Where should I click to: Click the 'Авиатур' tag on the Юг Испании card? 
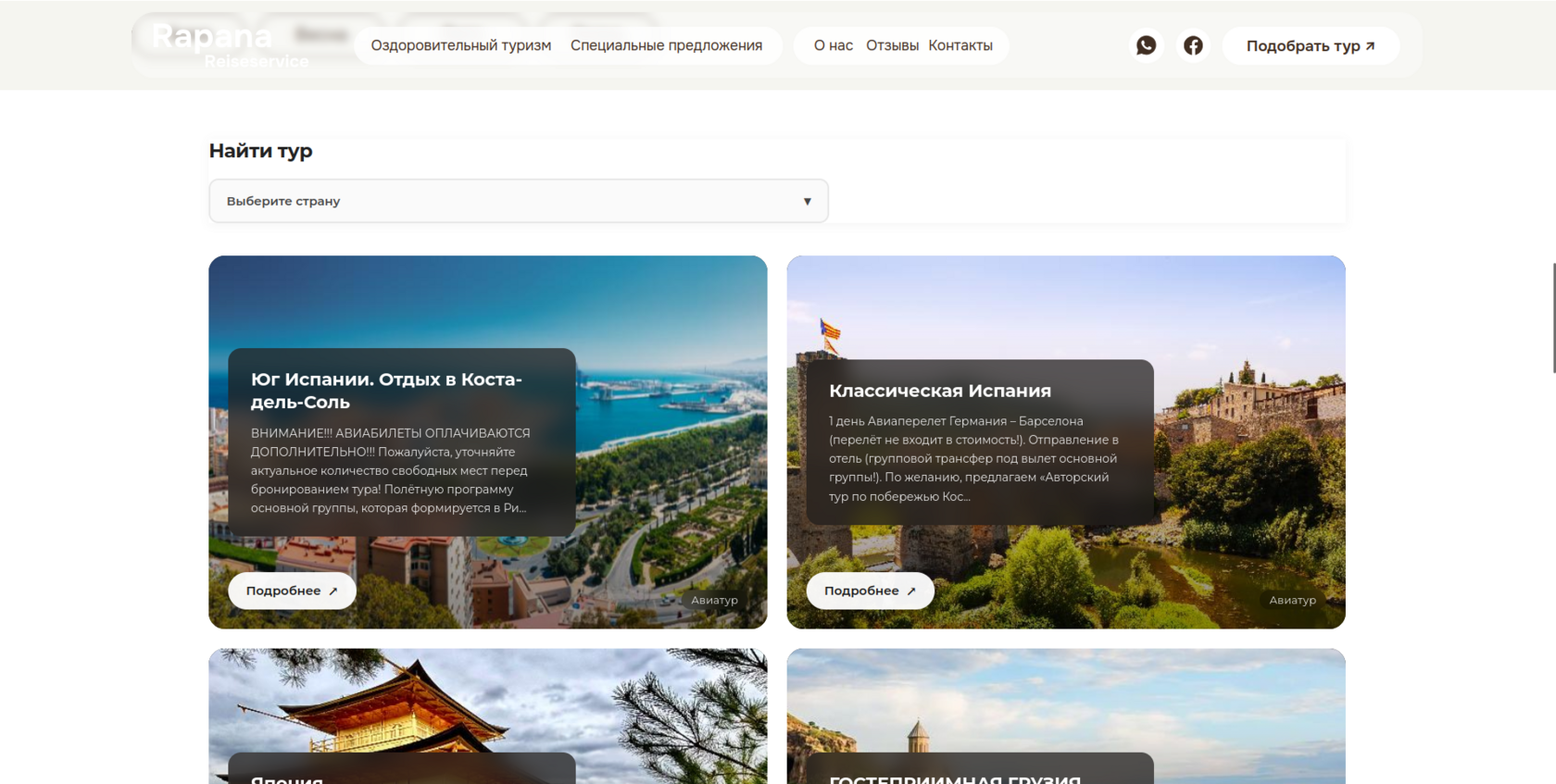pos(714,600)
